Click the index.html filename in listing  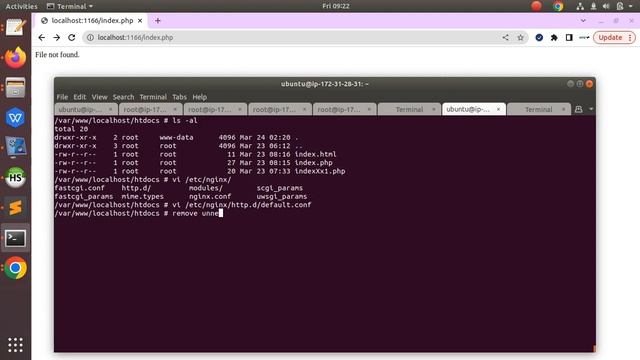316,154
